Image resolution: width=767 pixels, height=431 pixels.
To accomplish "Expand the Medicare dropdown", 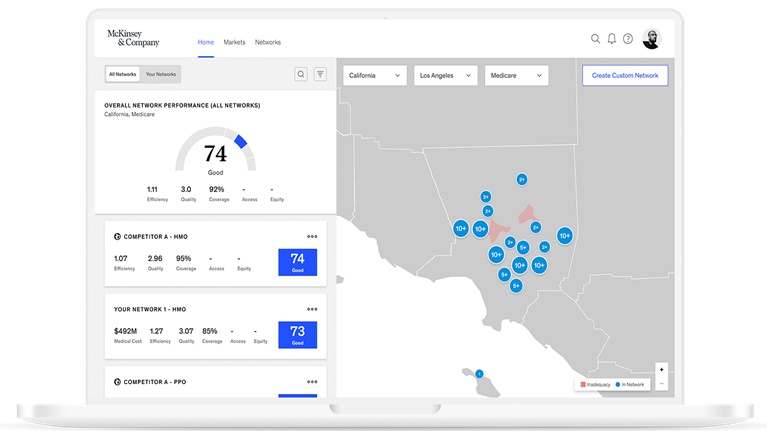I will pos(517,75).
